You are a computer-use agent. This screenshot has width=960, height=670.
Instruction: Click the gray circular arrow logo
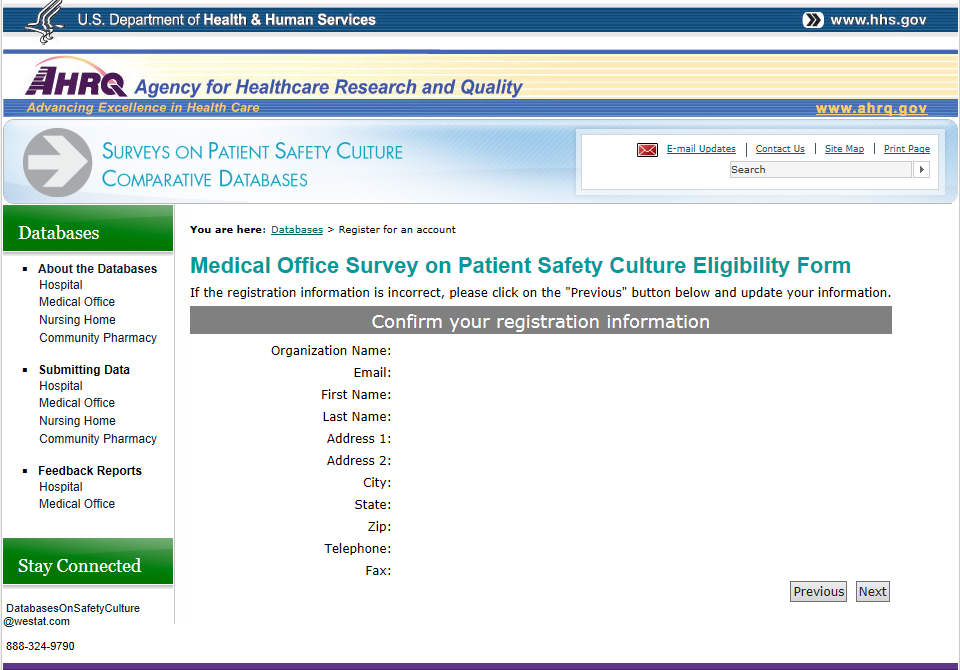(x=57, y=161)
